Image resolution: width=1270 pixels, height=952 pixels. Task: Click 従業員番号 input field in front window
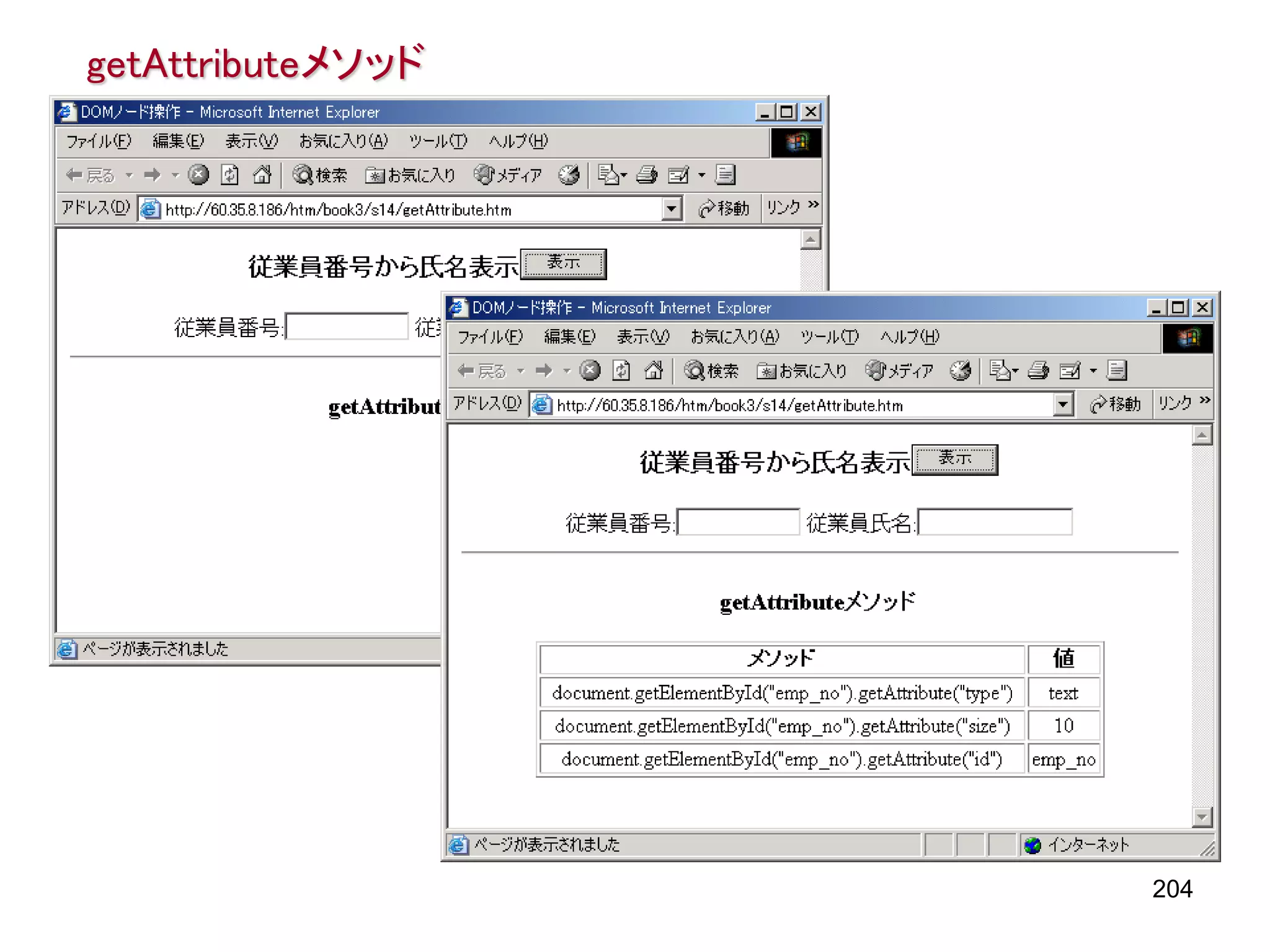(x=738, y=521)
